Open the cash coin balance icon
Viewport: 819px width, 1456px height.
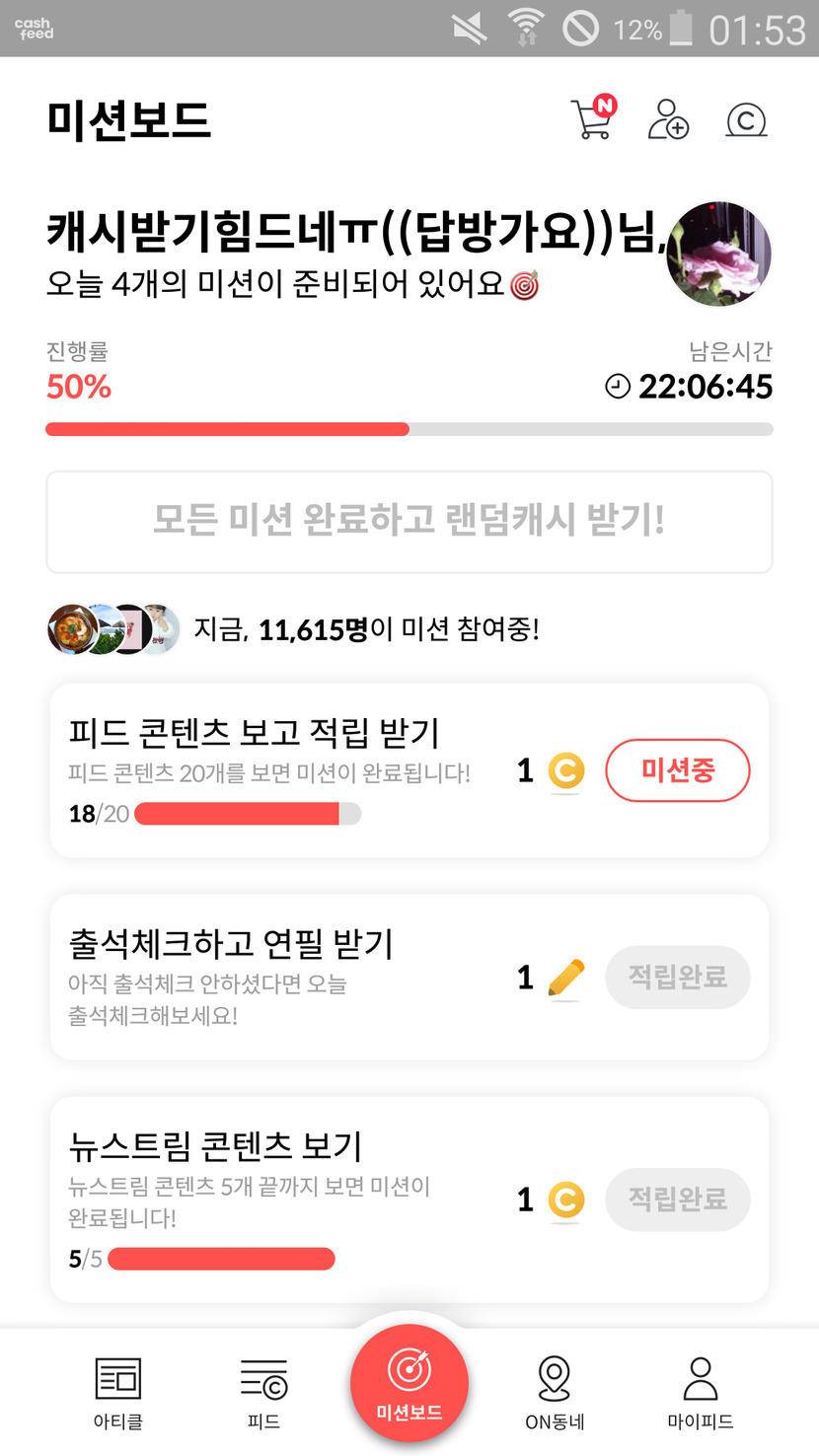[x=746, y=120]
